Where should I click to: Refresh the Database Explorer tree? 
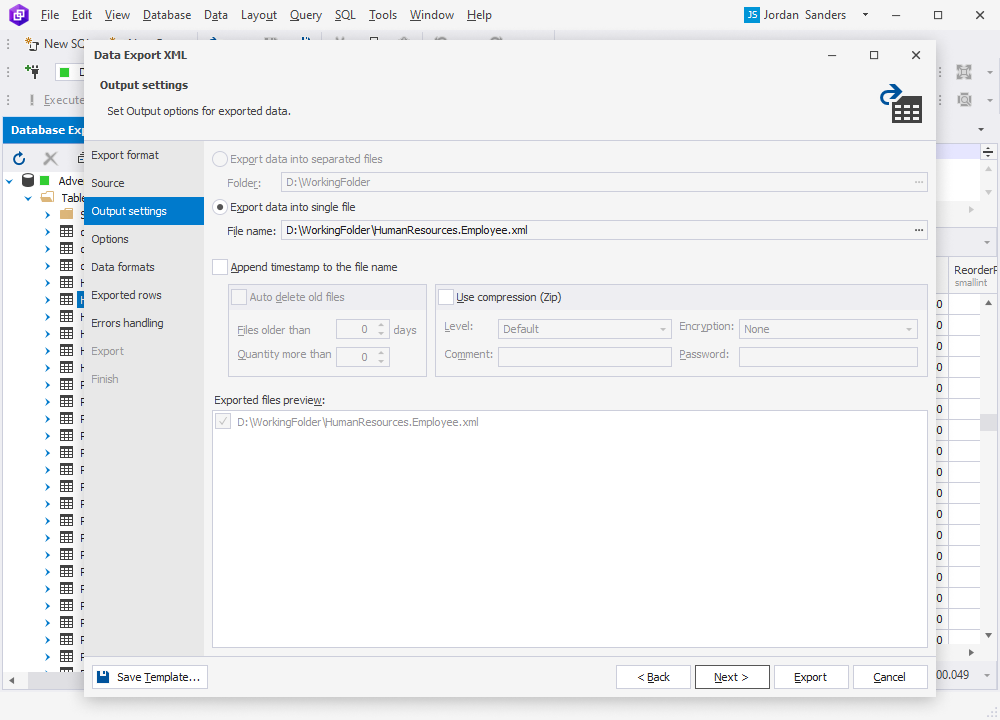tap(18, 158)
